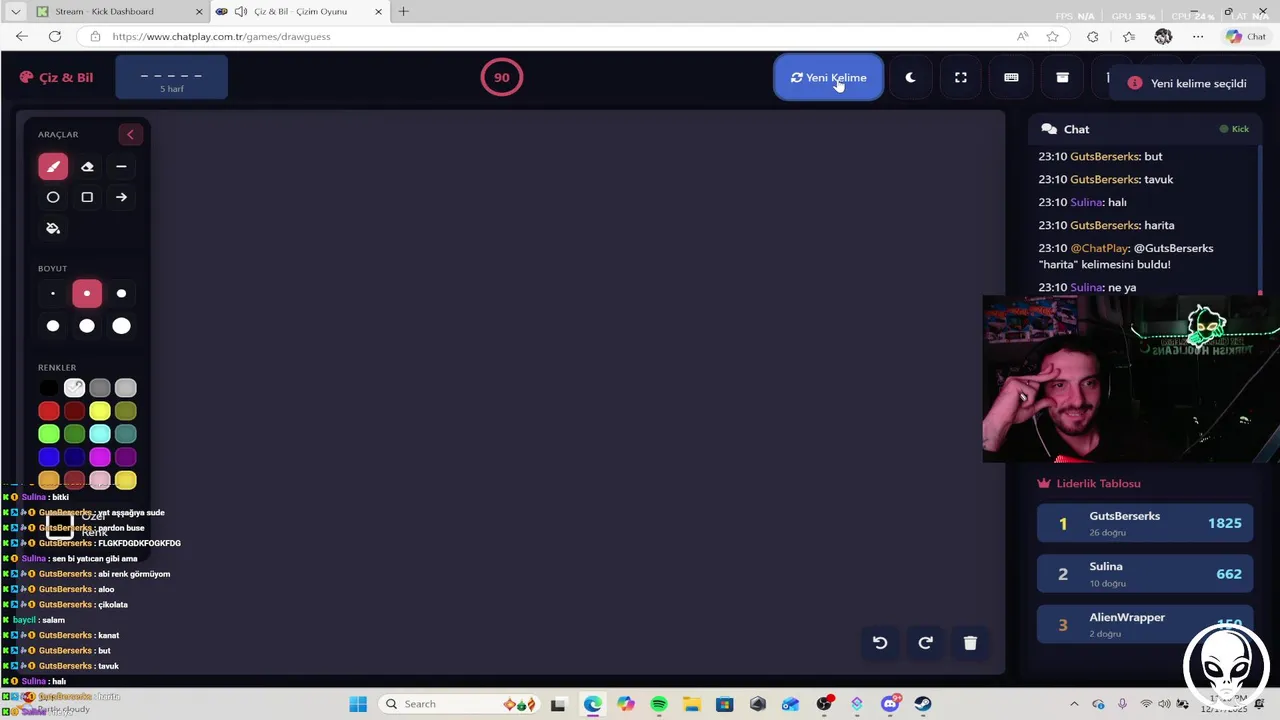The height and width of the screenshot is (720, 1280).
Task: Open the archive box icon in header
Action: click(1062, 77)
